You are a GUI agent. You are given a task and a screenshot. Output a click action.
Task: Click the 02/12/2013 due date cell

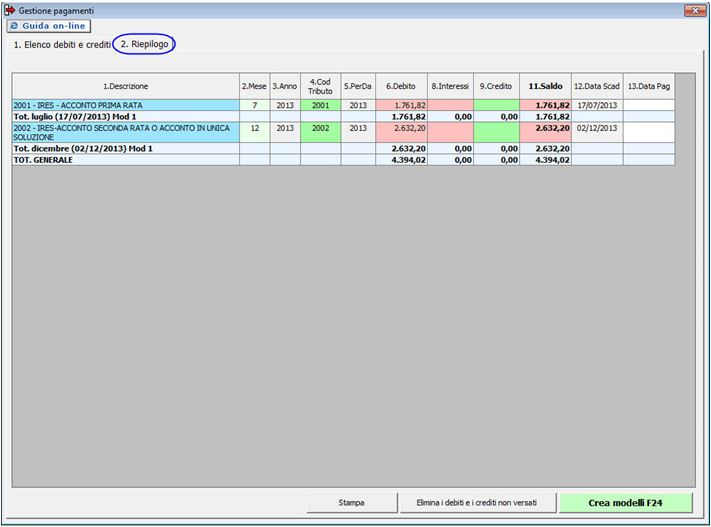pyautogui.click(x=597, y=129)
